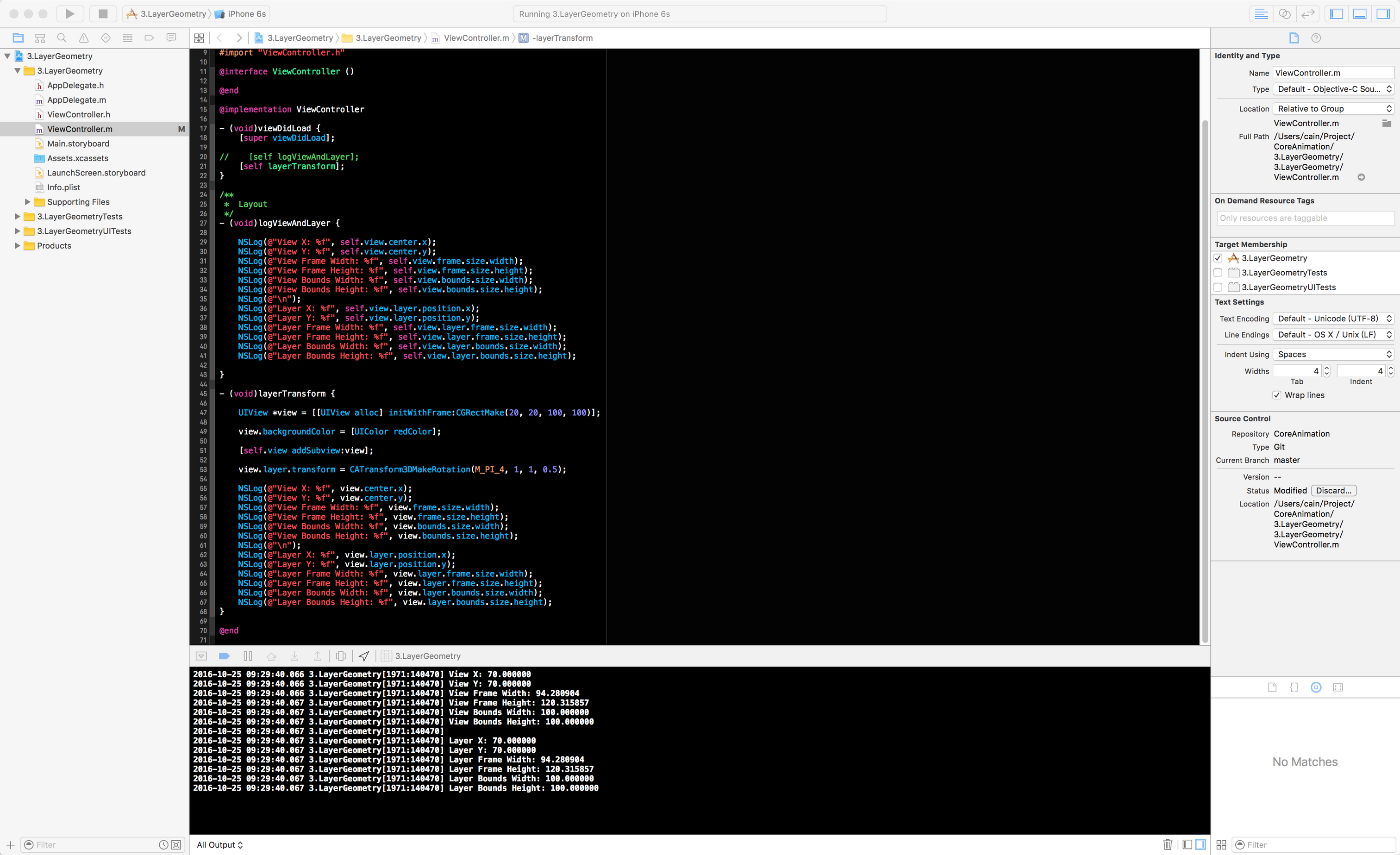This screenshot has width=1400, height=855.
Task: Stop the running app
Action: tap(103, 13)
